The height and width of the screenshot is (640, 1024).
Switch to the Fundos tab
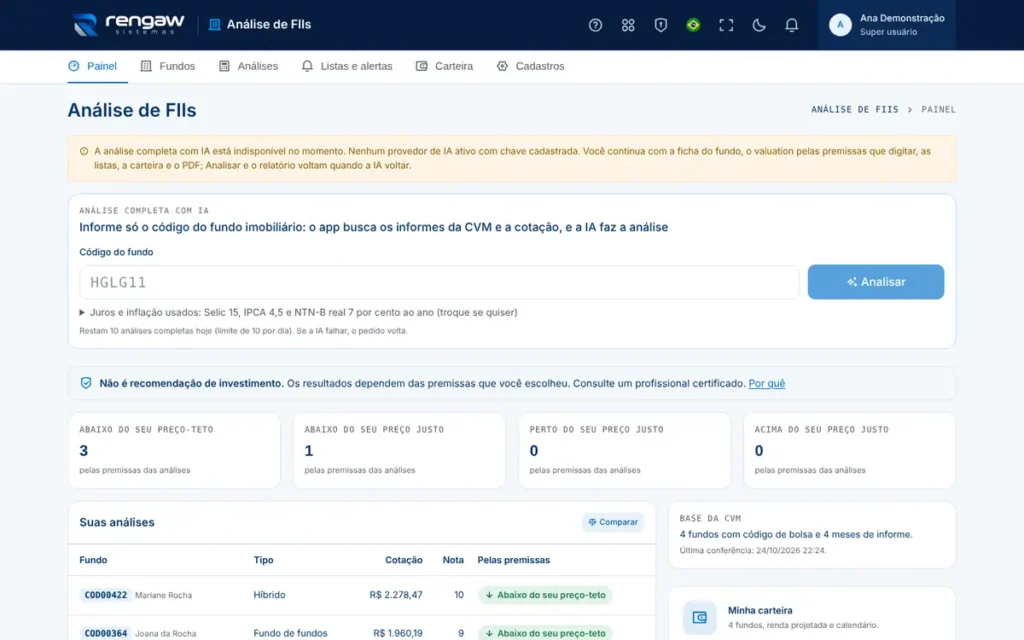(168, 66)
